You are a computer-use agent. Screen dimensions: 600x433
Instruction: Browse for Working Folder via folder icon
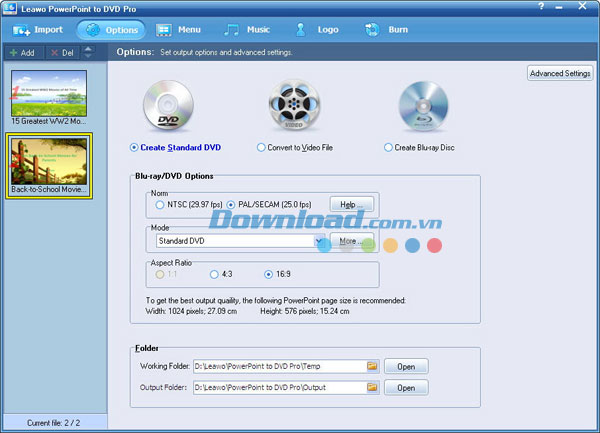click(372, 366)
